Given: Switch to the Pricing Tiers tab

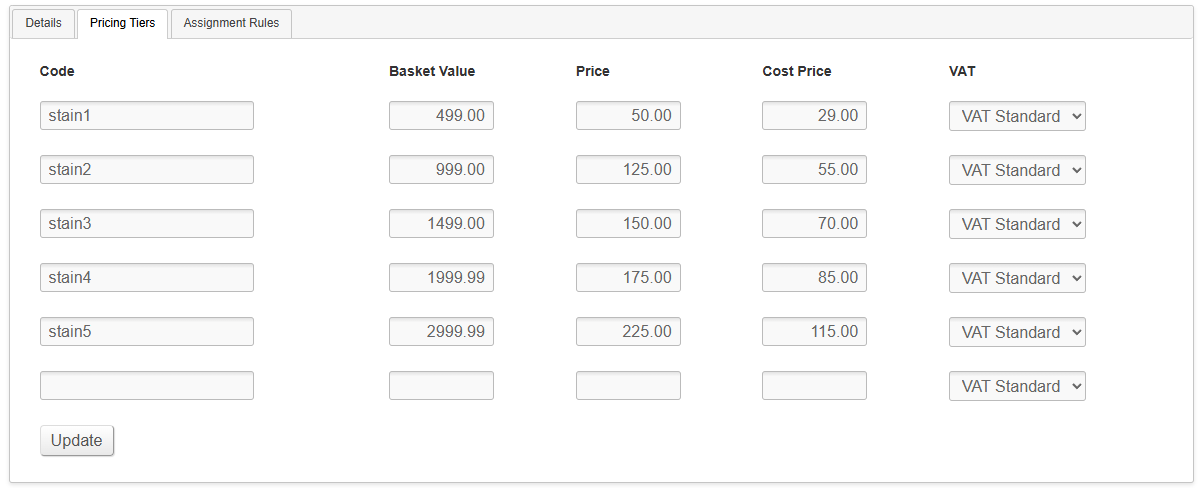Looking at the screenshot, I should click(x=122, y=23).
